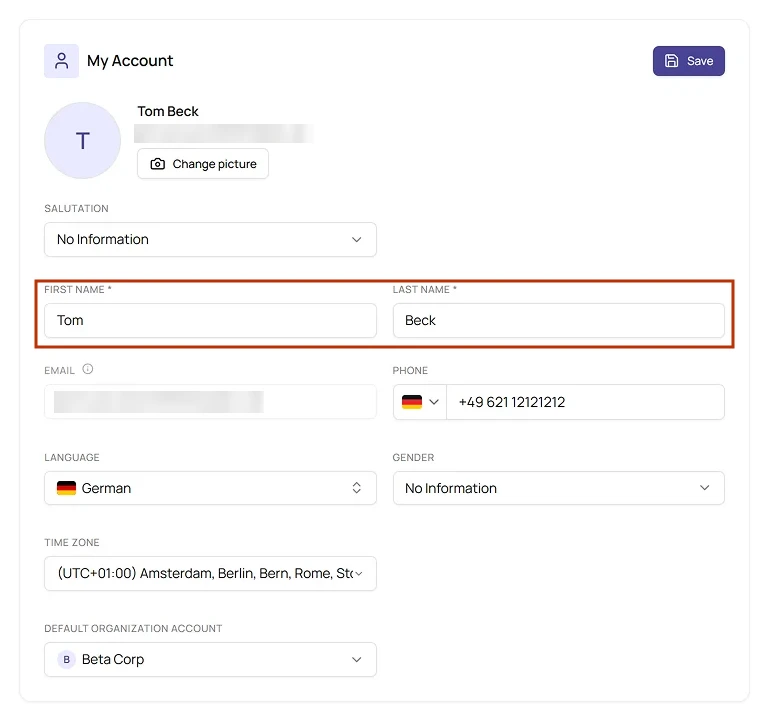Click the Save button
Image resolution: width=770 pixels, height=722 pixels.
tap(688, 61)
